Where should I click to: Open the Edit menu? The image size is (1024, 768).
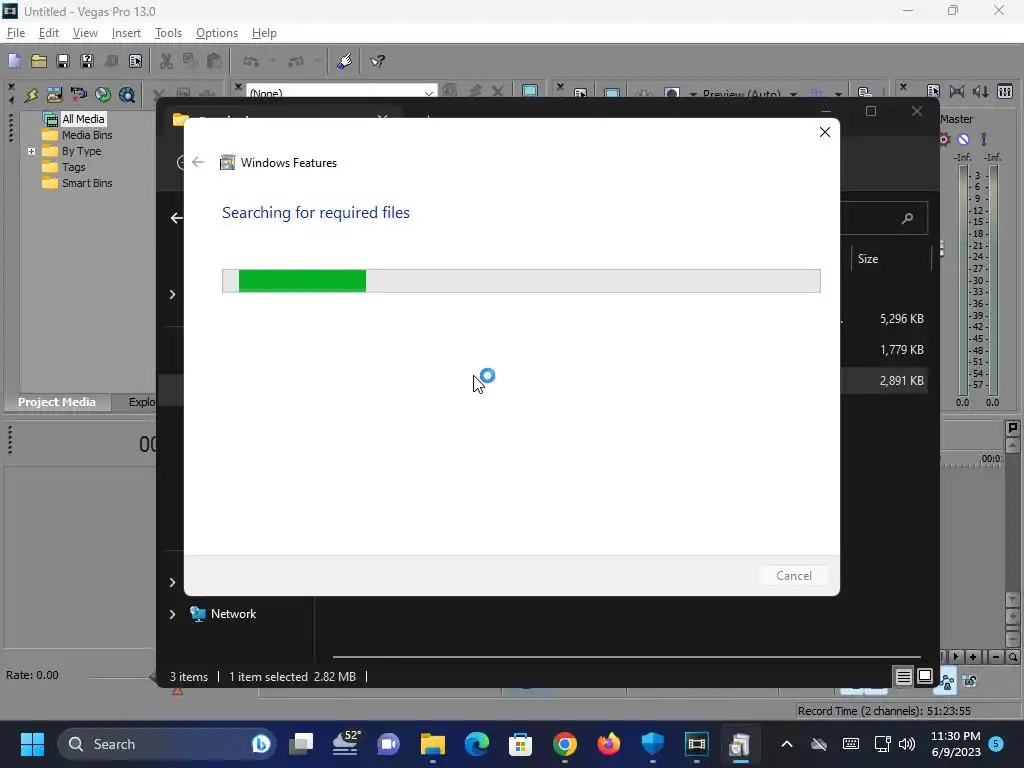click(49, 33)
